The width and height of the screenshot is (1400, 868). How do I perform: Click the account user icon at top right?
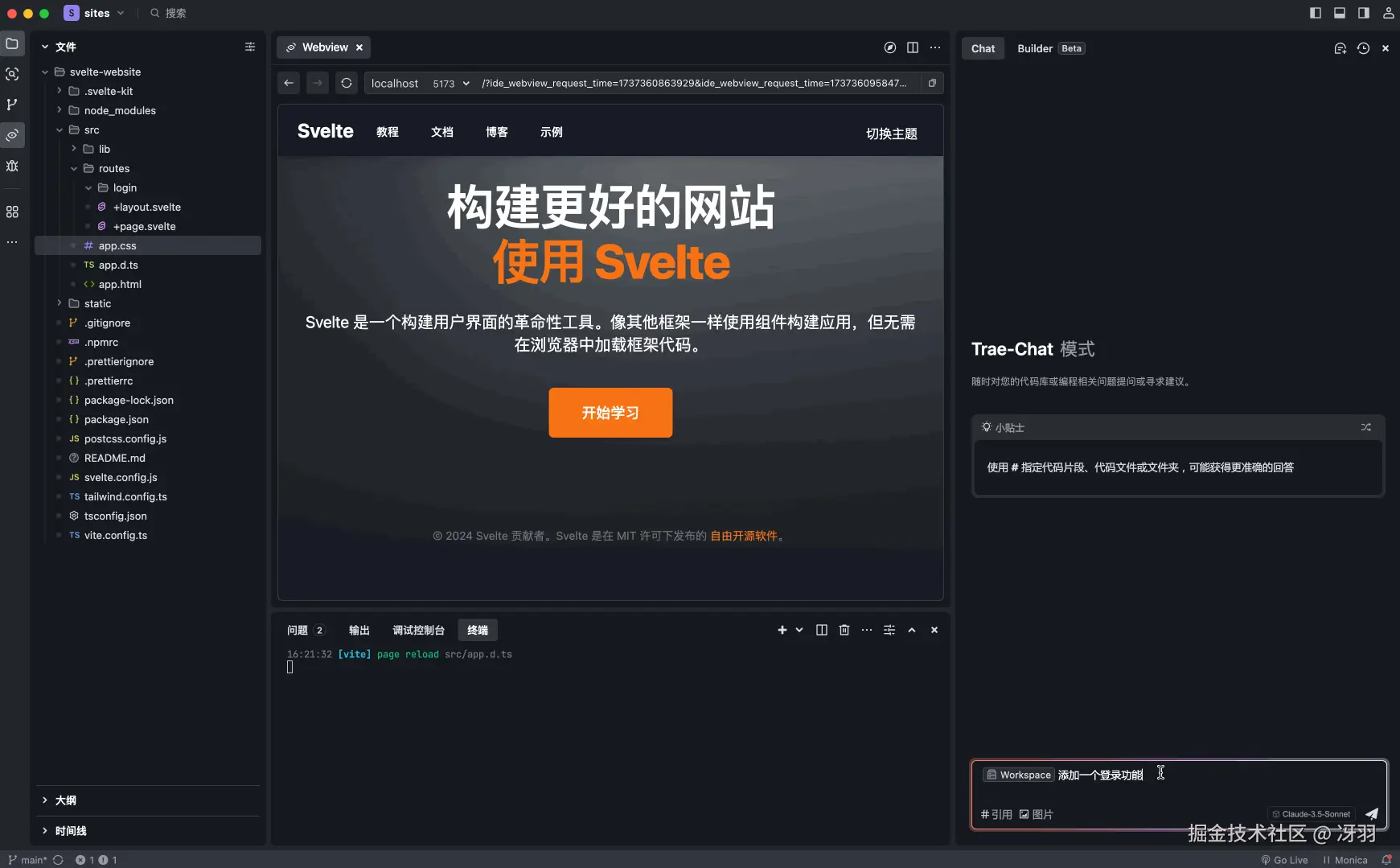(x=1388, y=13)
